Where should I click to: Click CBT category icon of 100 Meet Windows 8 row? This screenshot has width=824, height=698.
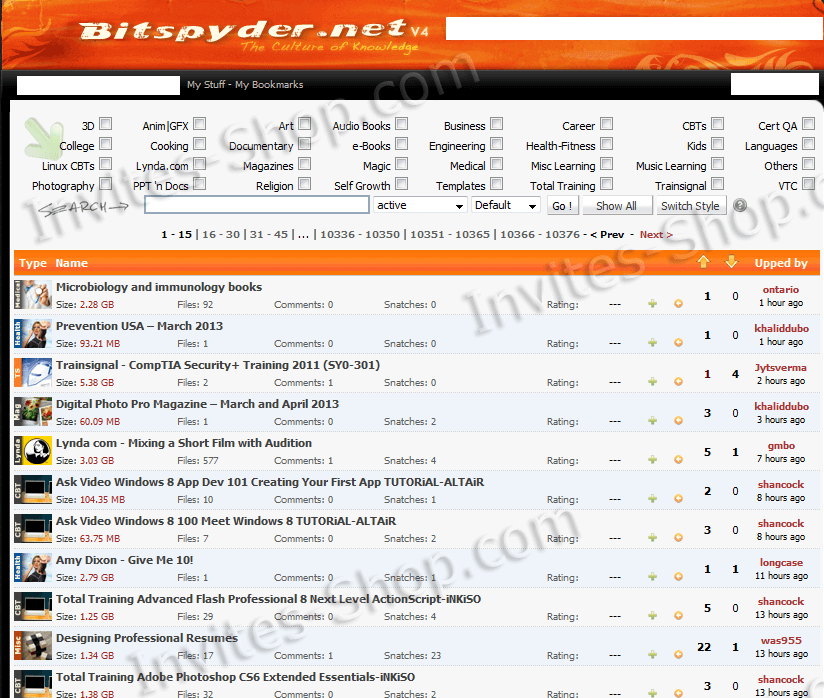tap(33, 528)
